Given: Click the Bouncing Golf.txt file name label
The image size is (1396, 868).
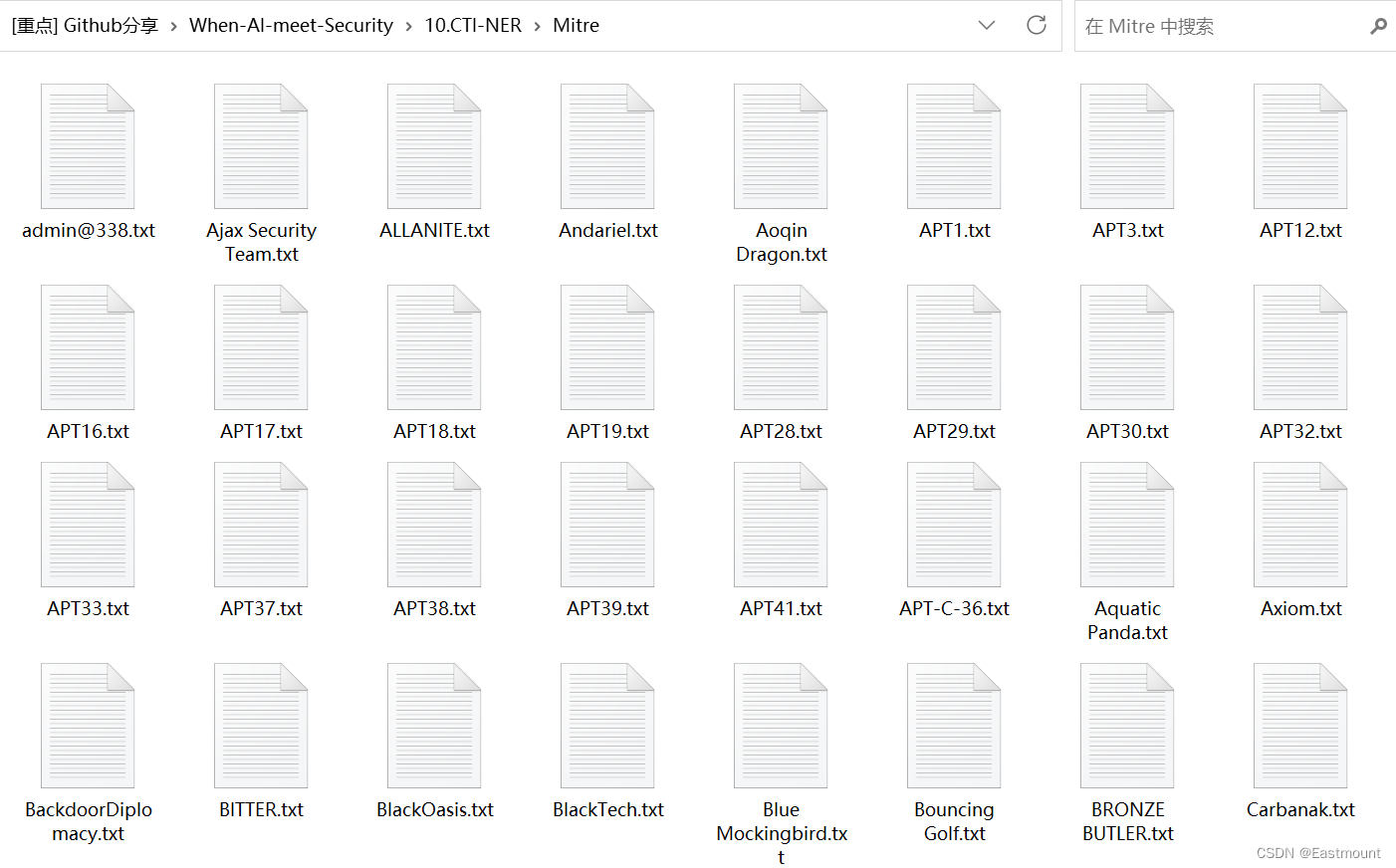Looking at the screenshot, I should [x=954, y=821].
